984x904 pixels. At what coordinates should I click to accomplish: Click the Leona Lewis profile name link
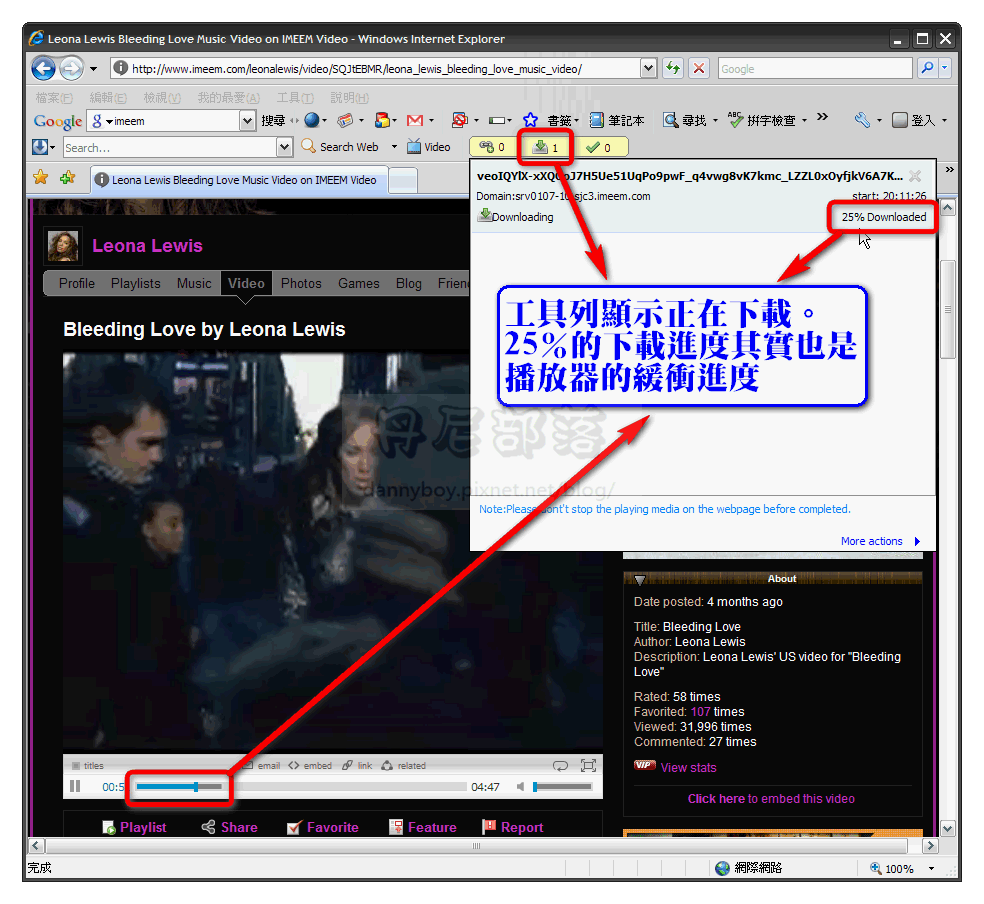[147, 245]
